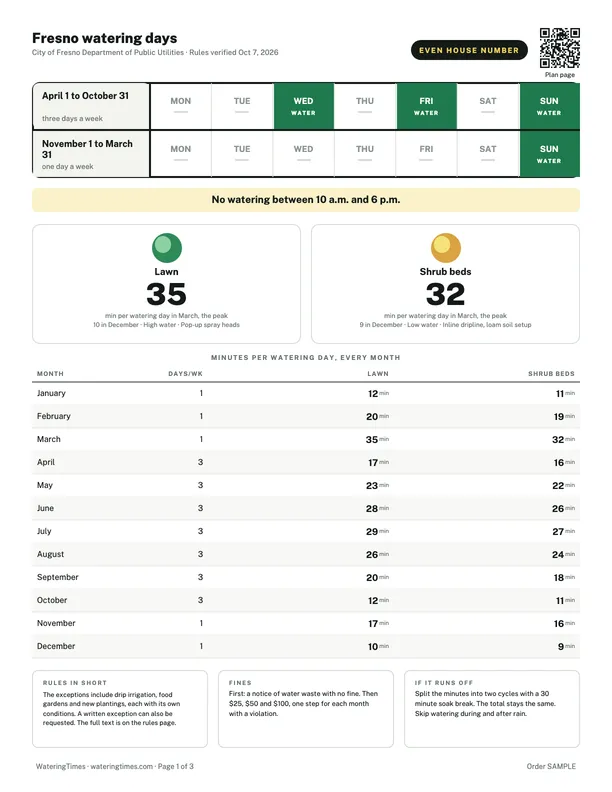Click the DAYS/WK column header

click(185, 374)
